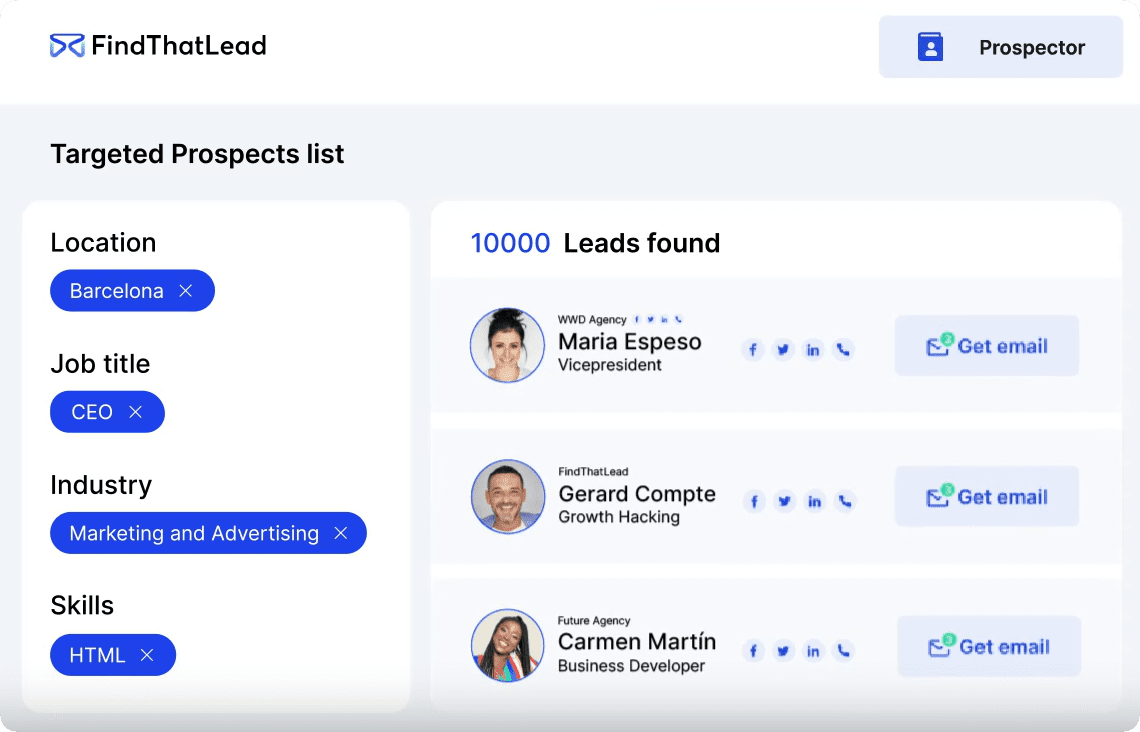This screenshot has width=1140, height=732.
Task: Remove the Marketing and Advertising filter
Action: [340, 534]
